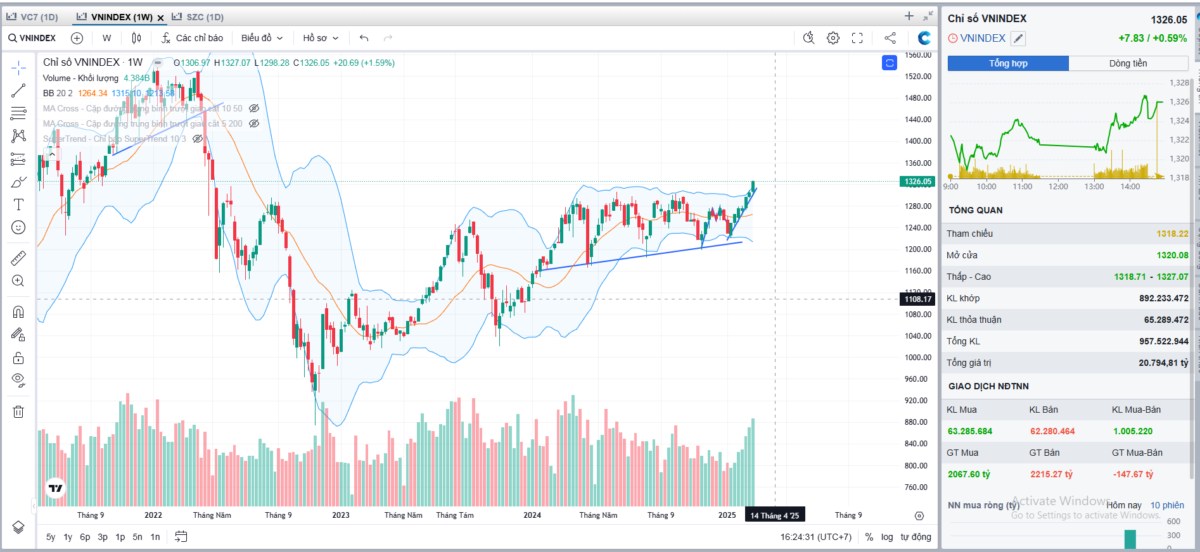
Task: Open the object tree layers icon
Action: [x=18, y=527]
